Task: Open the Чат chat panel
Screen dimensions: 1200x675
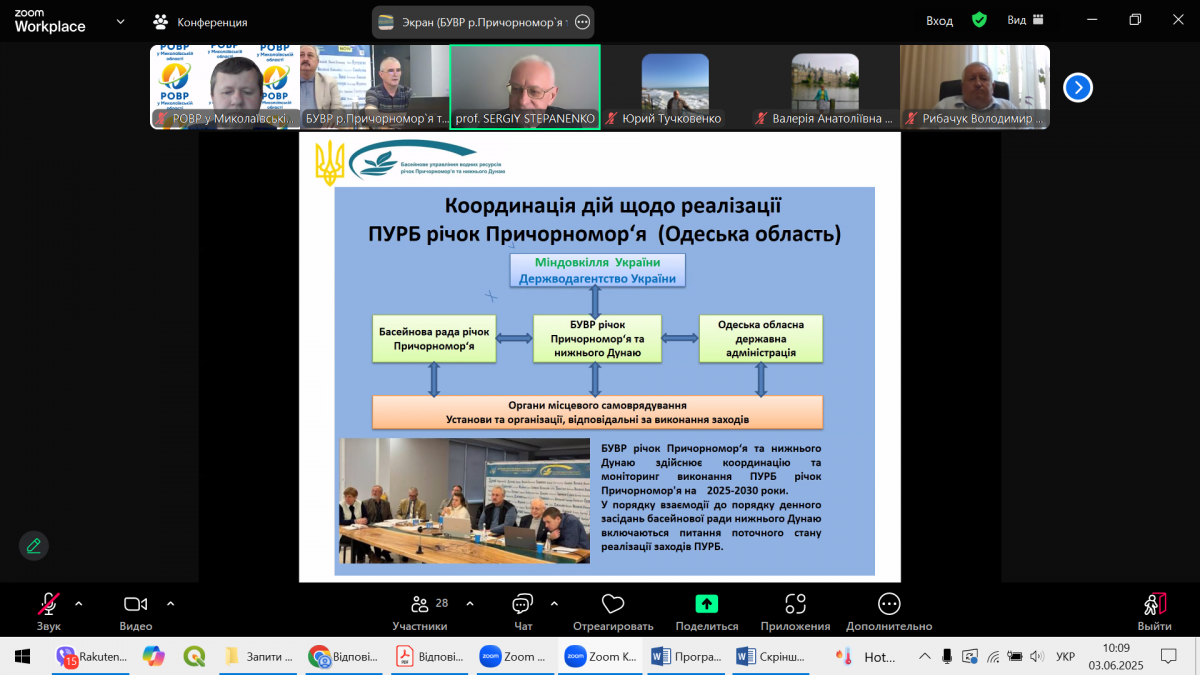Action: (523, 611)
